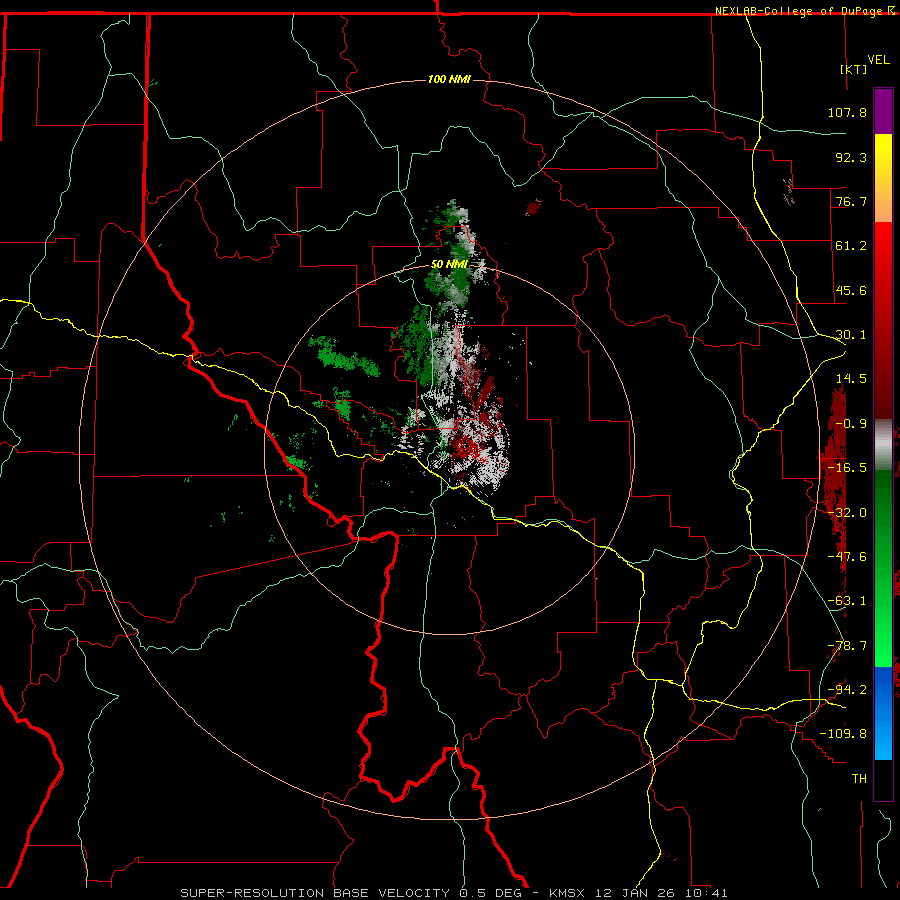Click the 14.5 velocity scale value
The width and height of the screenshot is (900, 900).
point(851,379)
